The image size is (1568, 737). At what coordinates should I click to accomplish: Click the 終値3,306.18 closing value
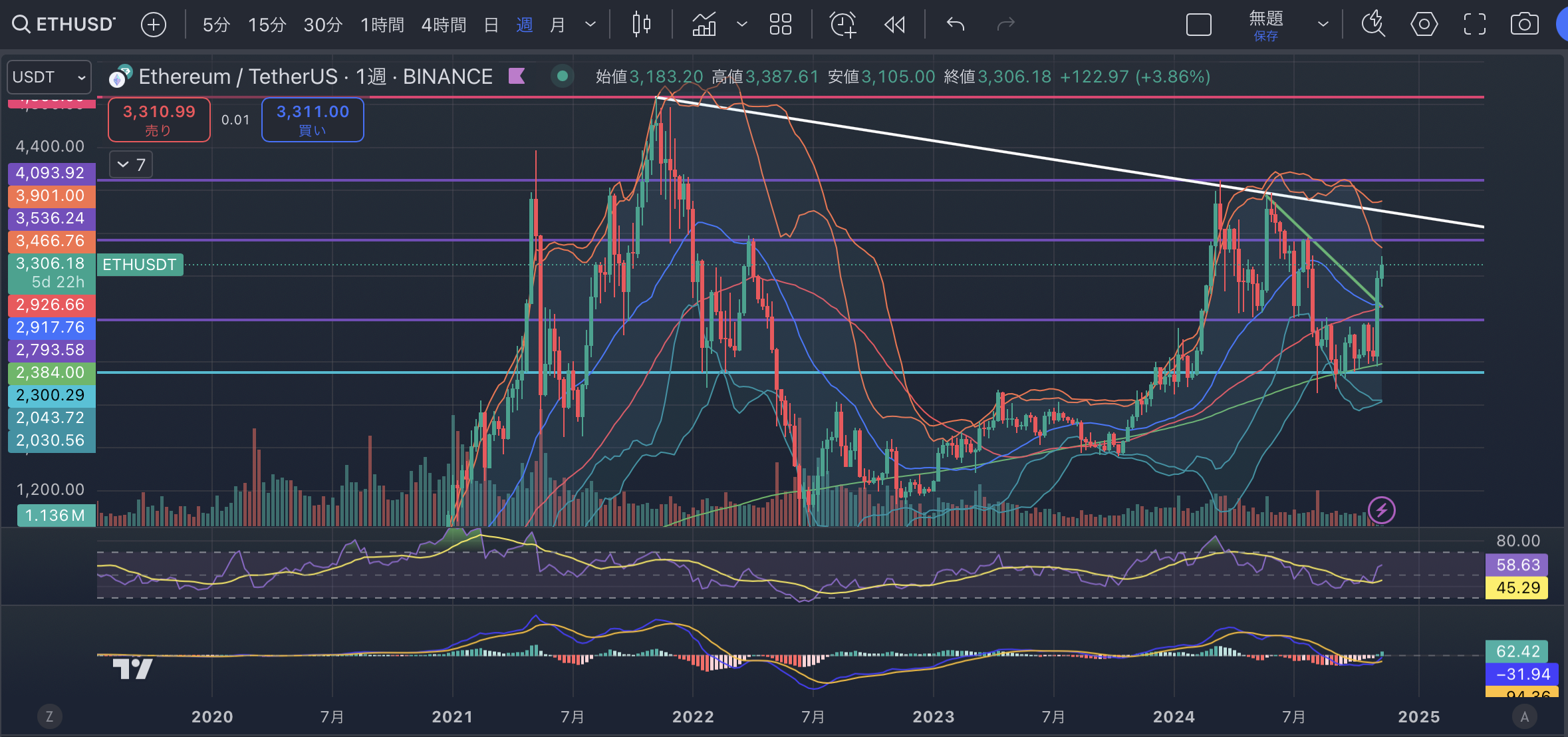point(997,76)
